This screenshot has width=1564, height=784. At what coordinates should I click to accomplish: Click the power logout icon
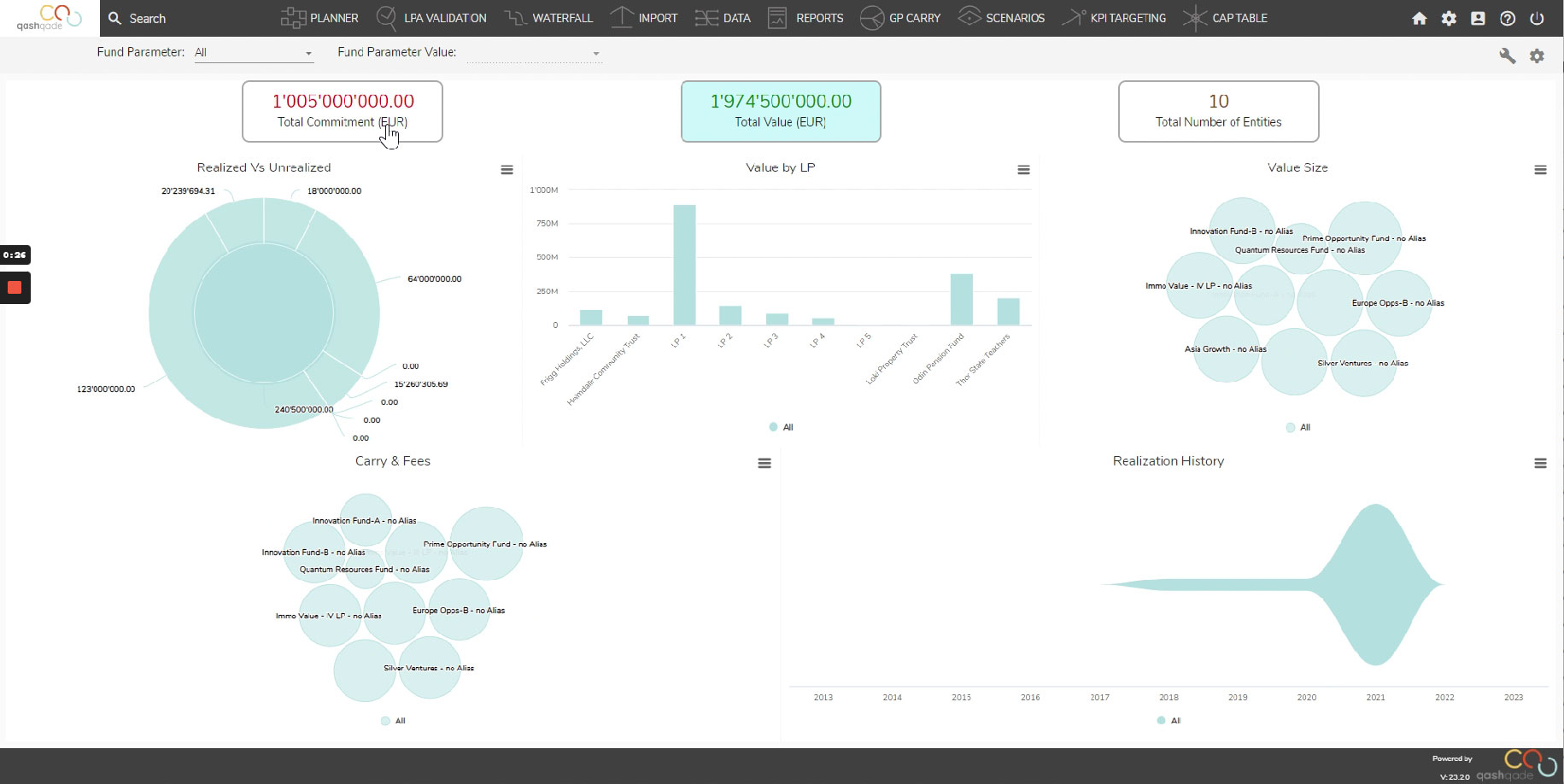[x=1537, y=18]
